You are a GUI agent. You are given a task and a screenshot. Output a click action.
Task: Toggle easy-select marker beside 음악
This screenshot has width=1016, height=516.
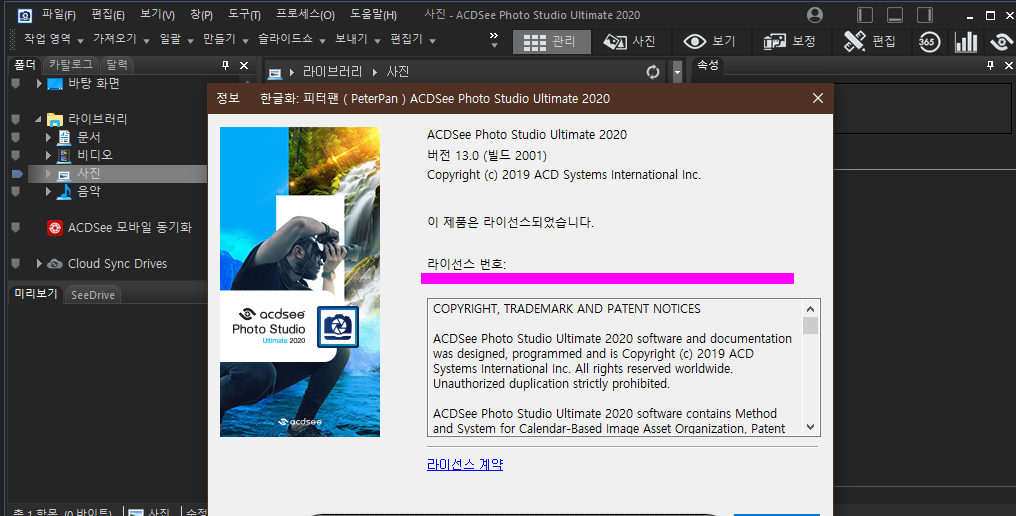coord(16,192)
